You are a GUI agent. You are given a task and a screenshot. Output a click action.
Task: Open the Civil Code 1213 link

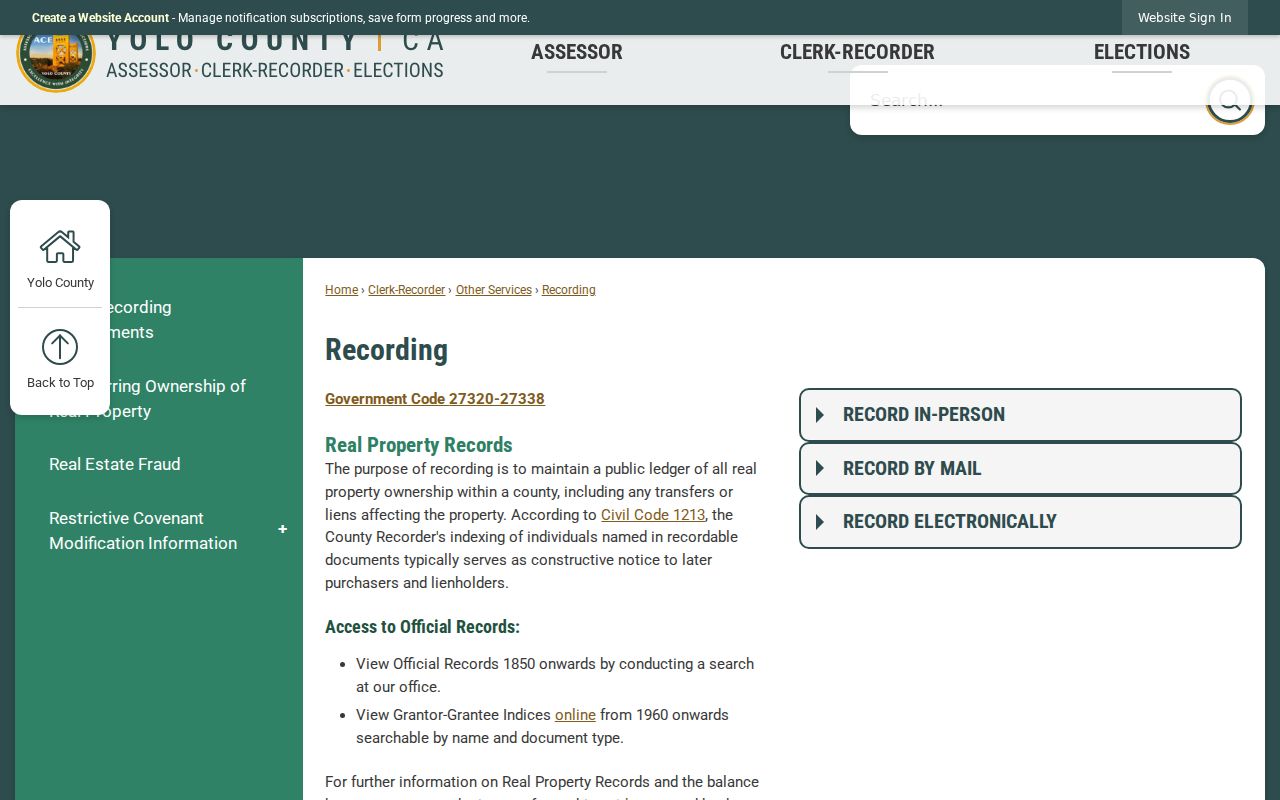point(653,515)
